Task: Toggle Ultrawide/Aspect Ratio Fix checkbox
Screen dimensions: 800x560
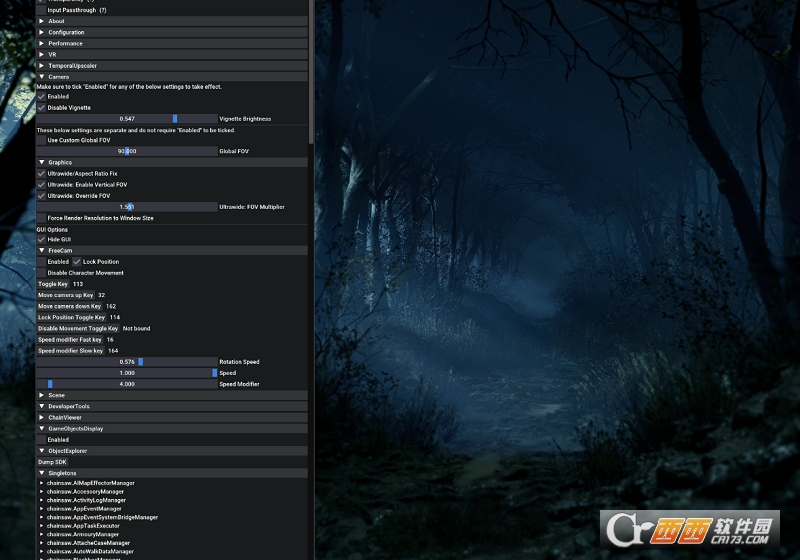Action: pyautogui.click(x=41, y=173)
